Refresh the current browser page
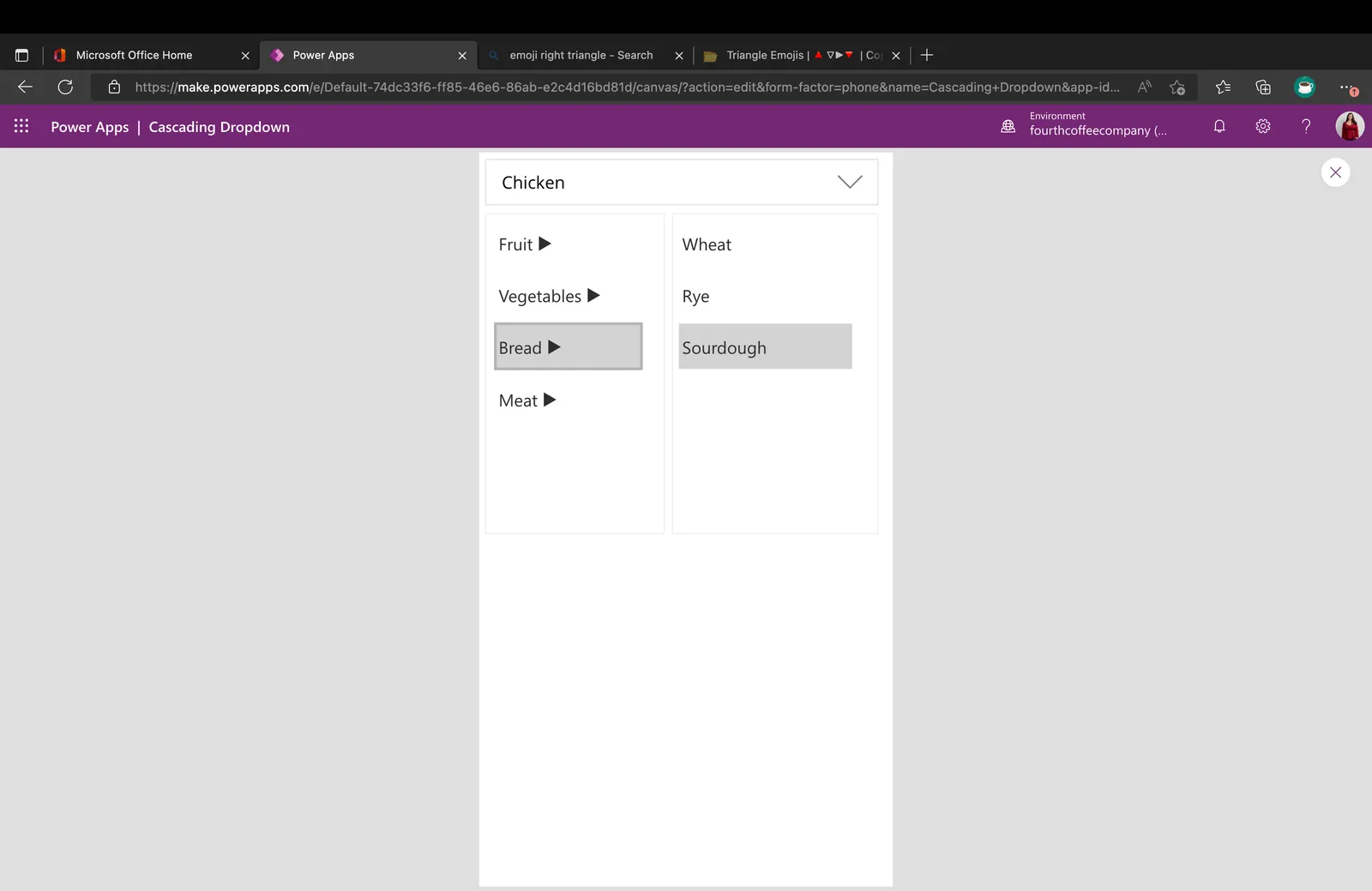The image size is (1372, 891). (65, 87)
